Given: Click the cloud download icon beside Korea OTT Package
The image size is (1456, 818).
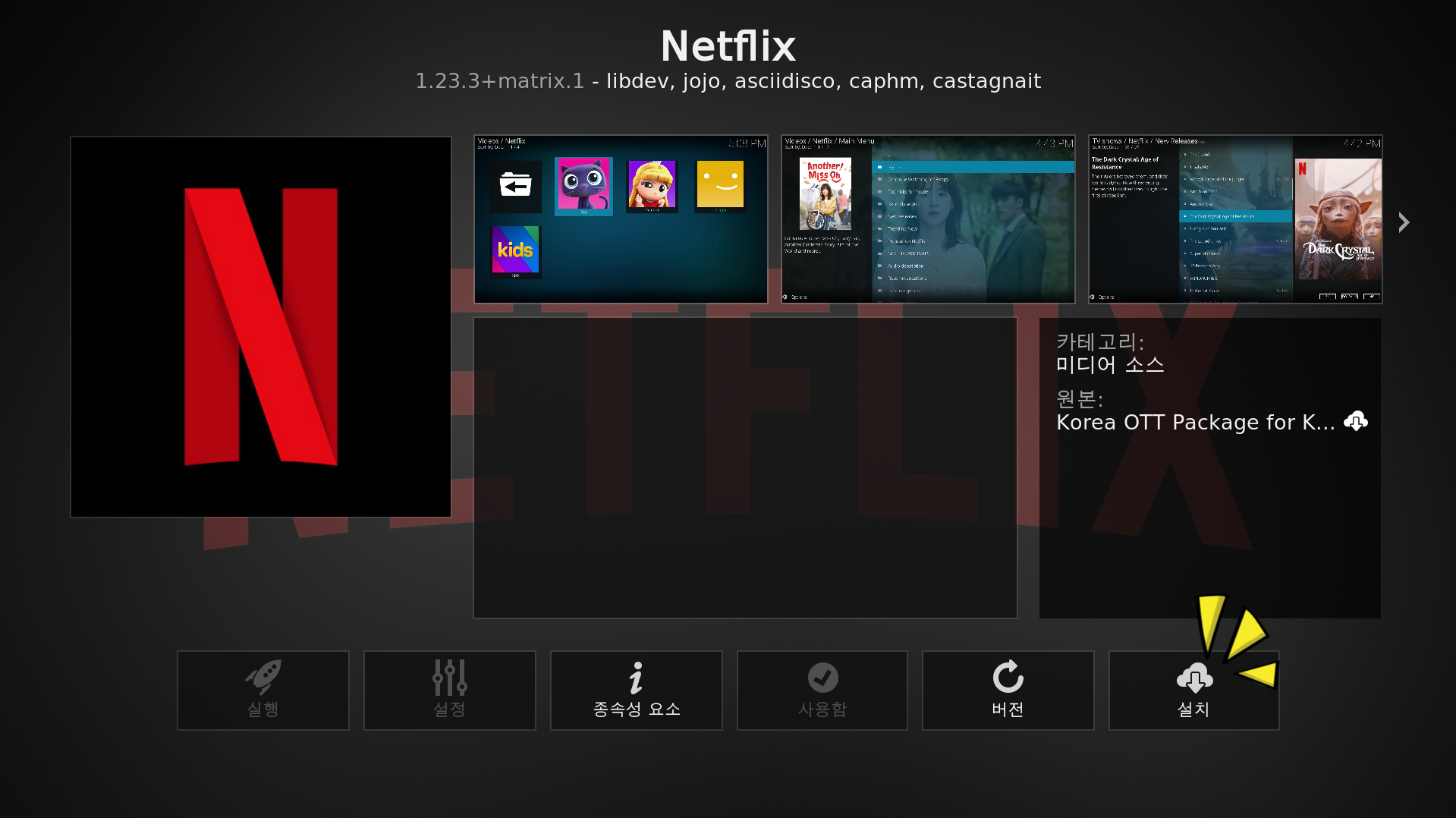Looking at the screenshot, I should point(1355,421).
